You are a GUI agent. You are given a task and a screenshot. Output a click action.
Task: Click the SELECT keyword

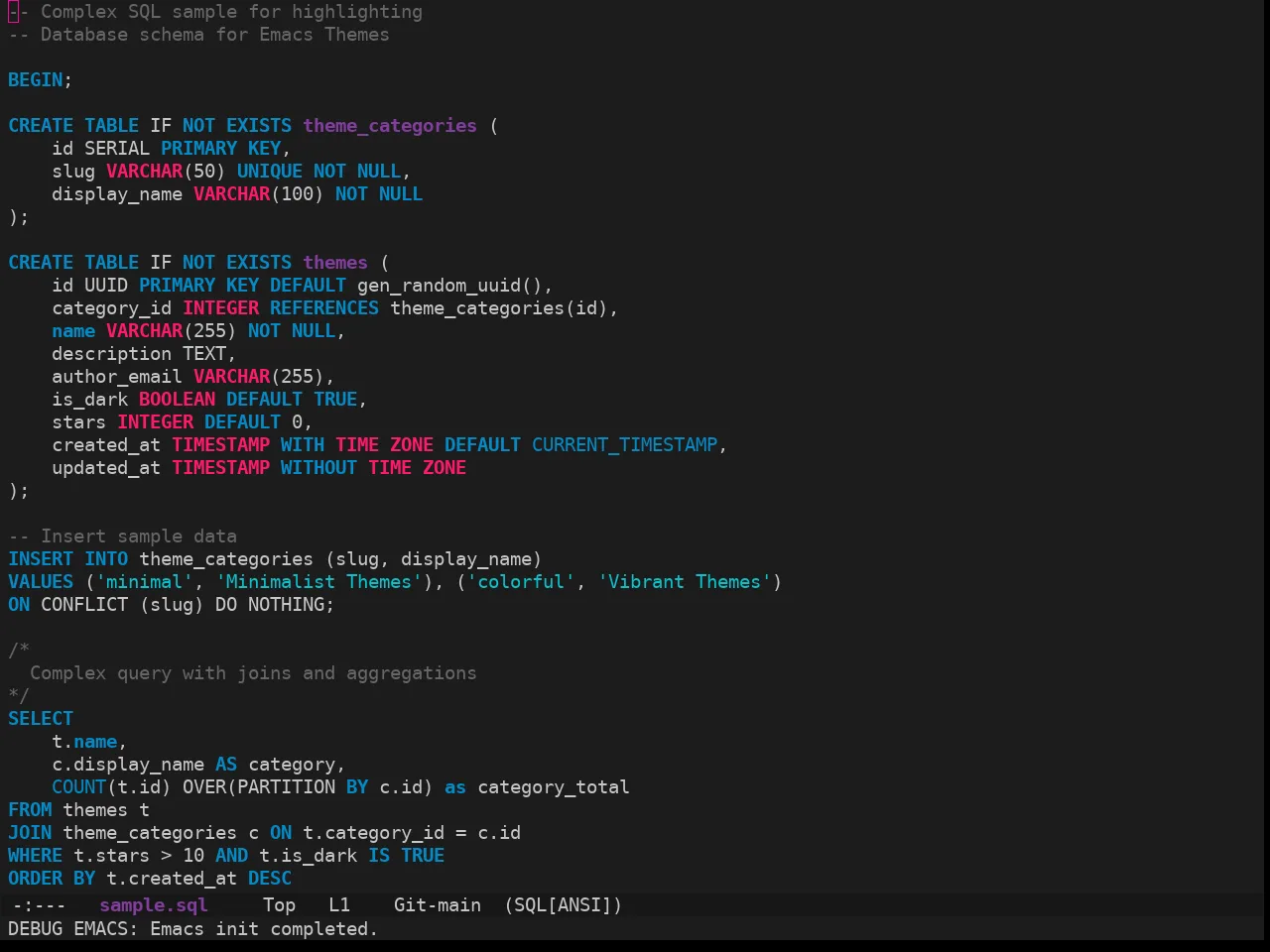tap(41, 719)
